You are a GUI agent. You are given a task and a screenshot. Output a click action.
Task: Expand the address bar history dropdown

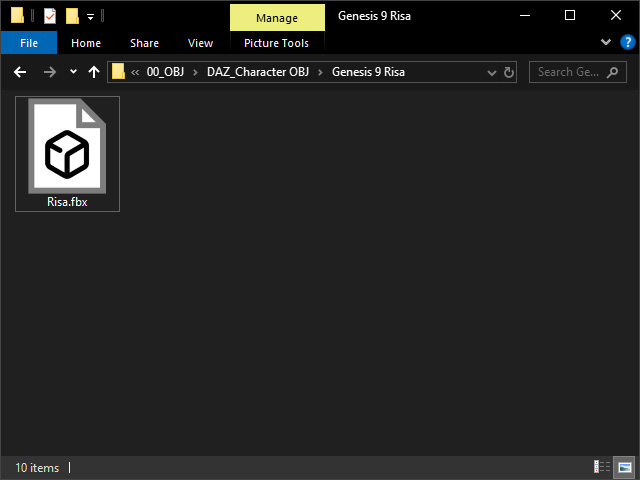492,73
